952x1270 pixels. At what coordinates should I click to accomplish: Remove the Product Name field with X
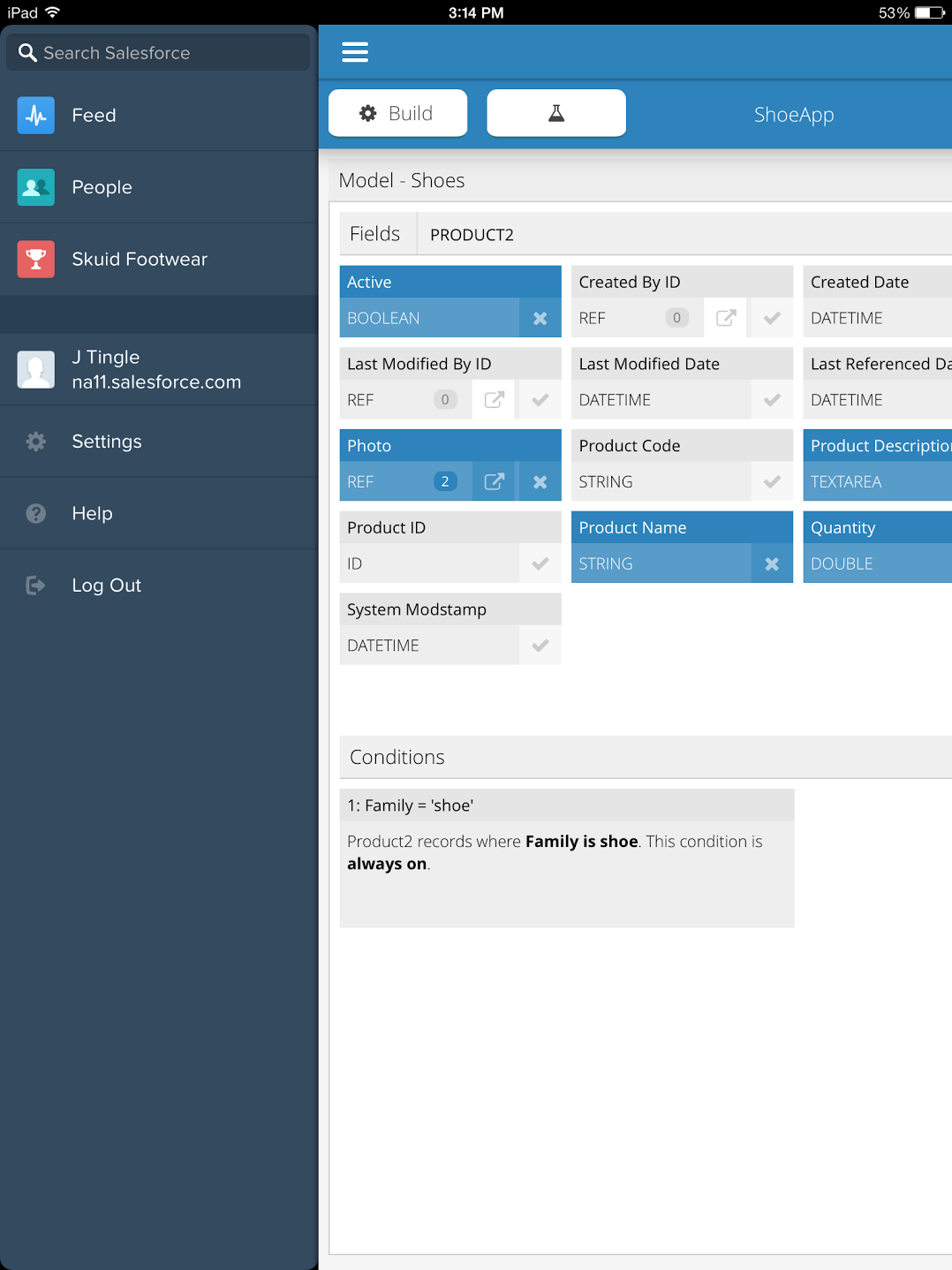(772, 563)
